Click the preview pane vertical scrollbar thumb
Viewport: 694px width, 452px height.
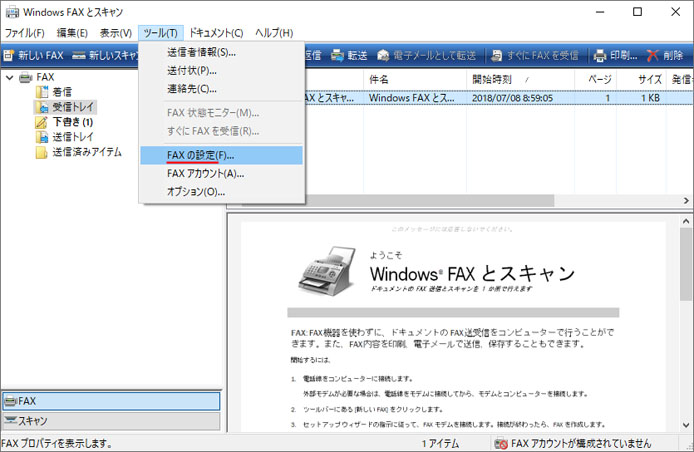(686, 266)
